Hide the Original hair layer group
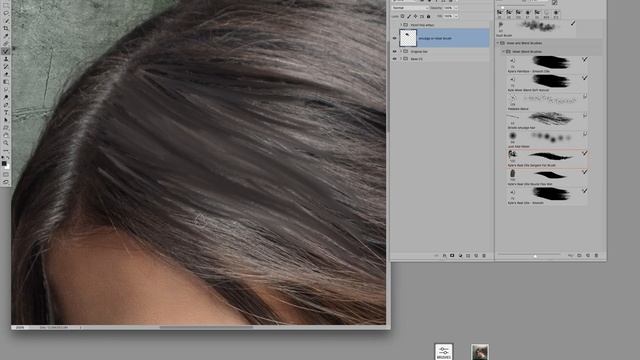 (x=394, y=52)
